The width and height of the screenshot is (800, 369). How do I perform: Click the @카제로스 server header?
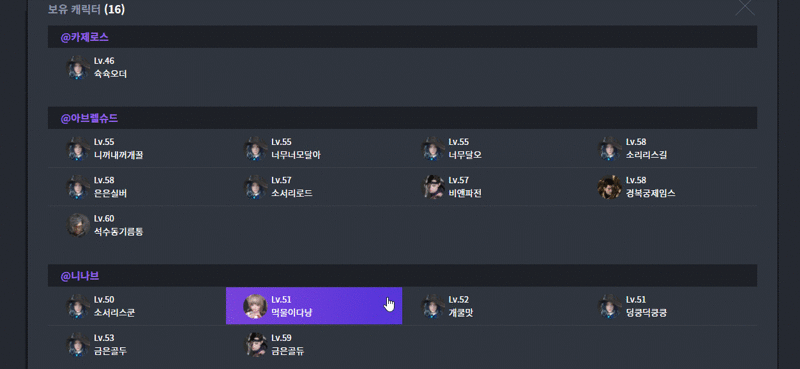coord(403,37)
